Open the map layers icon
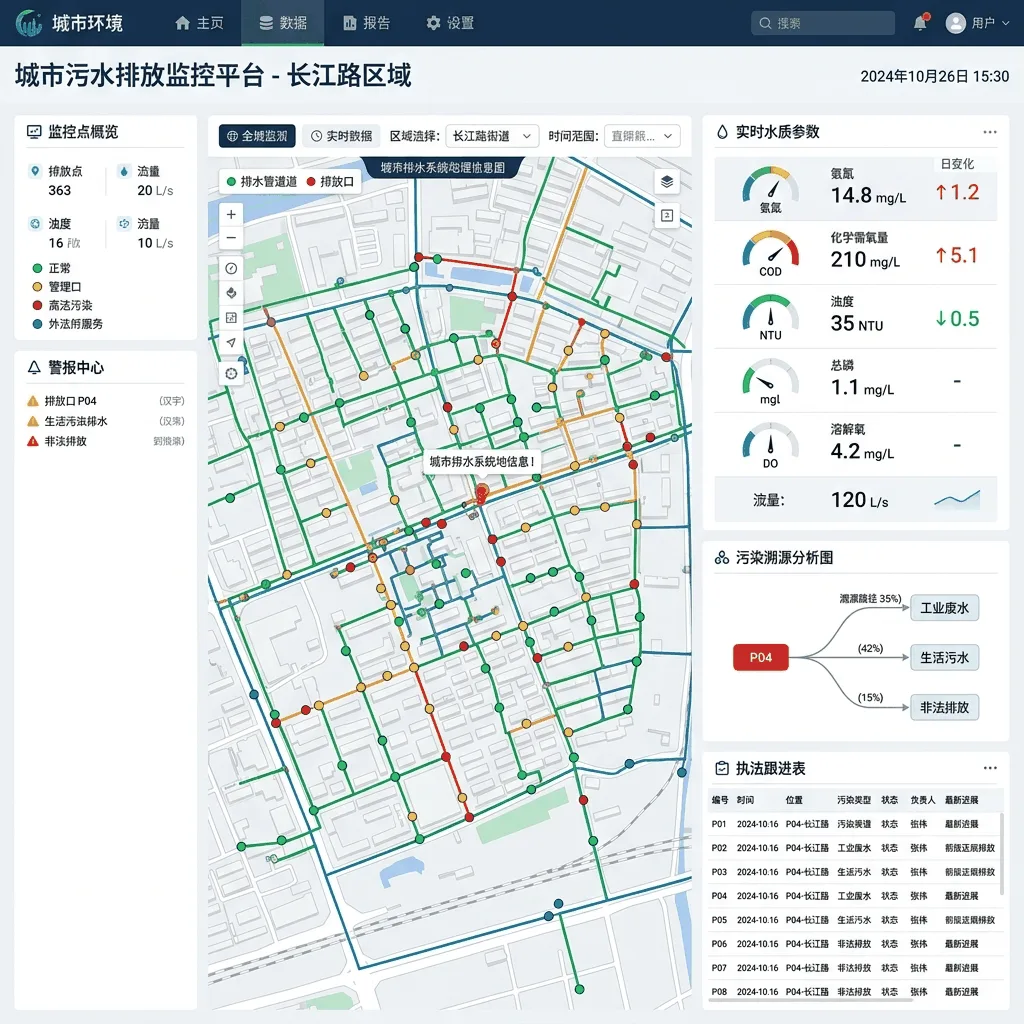Image resolution: width=1024 pixels, height=1024 pixels. point(667,181)
